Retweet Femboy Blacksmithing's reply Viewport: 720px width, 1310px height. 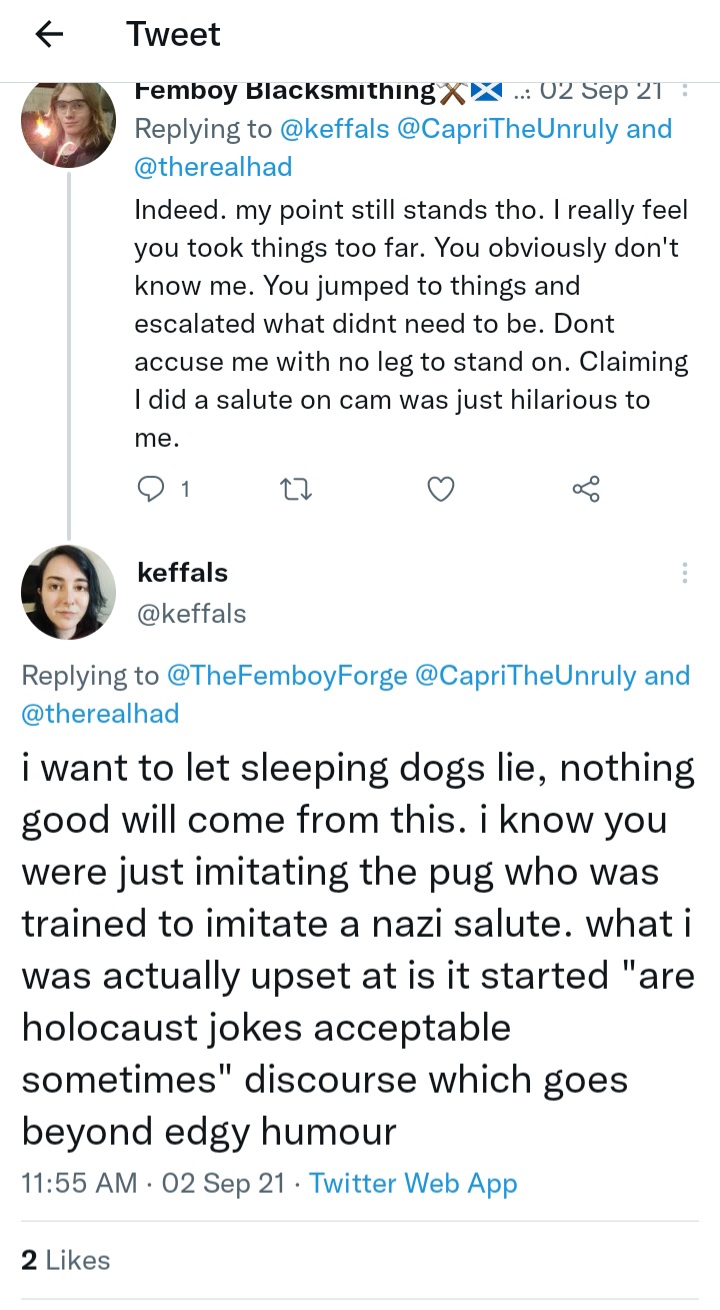[x=297, y=488]
